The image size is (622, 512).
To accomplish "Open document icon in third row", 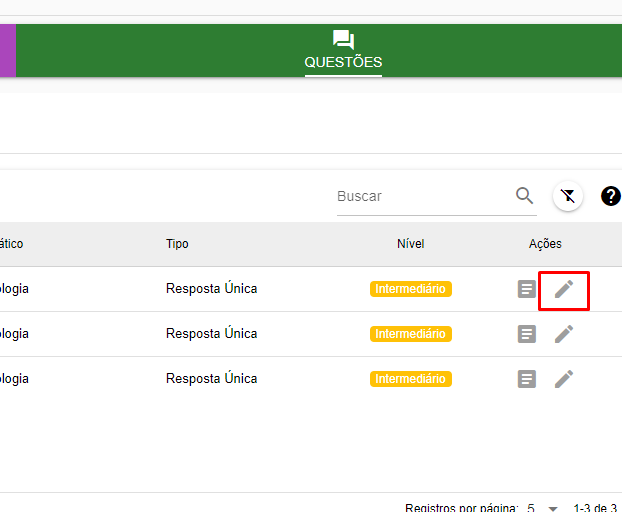I will (x=527, y=379).
